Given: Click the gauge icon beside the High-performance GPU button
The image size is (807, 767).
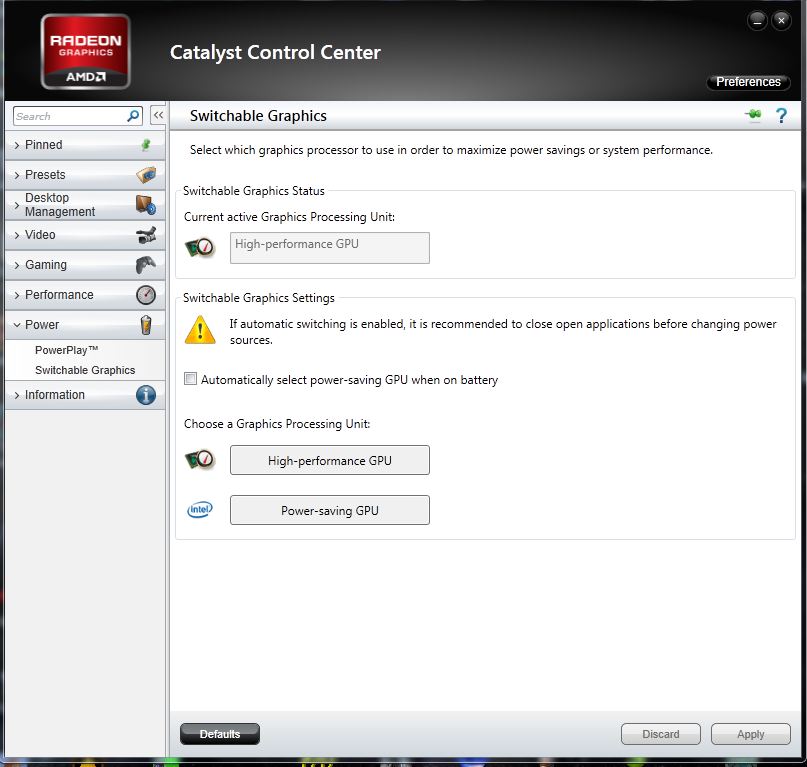Looking at the screenshot, I should coord(200,460).
